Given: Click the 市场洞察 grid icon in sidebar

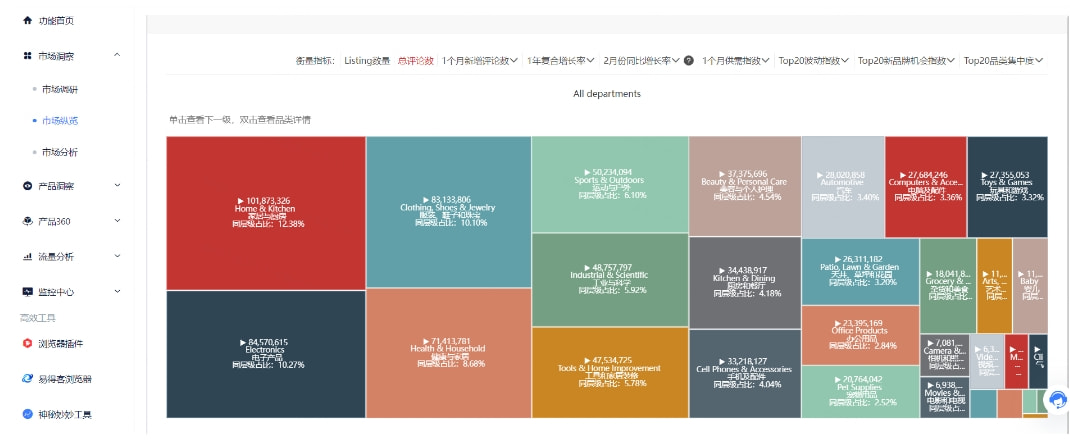Looking at the screenshot, I should (27, 56).
